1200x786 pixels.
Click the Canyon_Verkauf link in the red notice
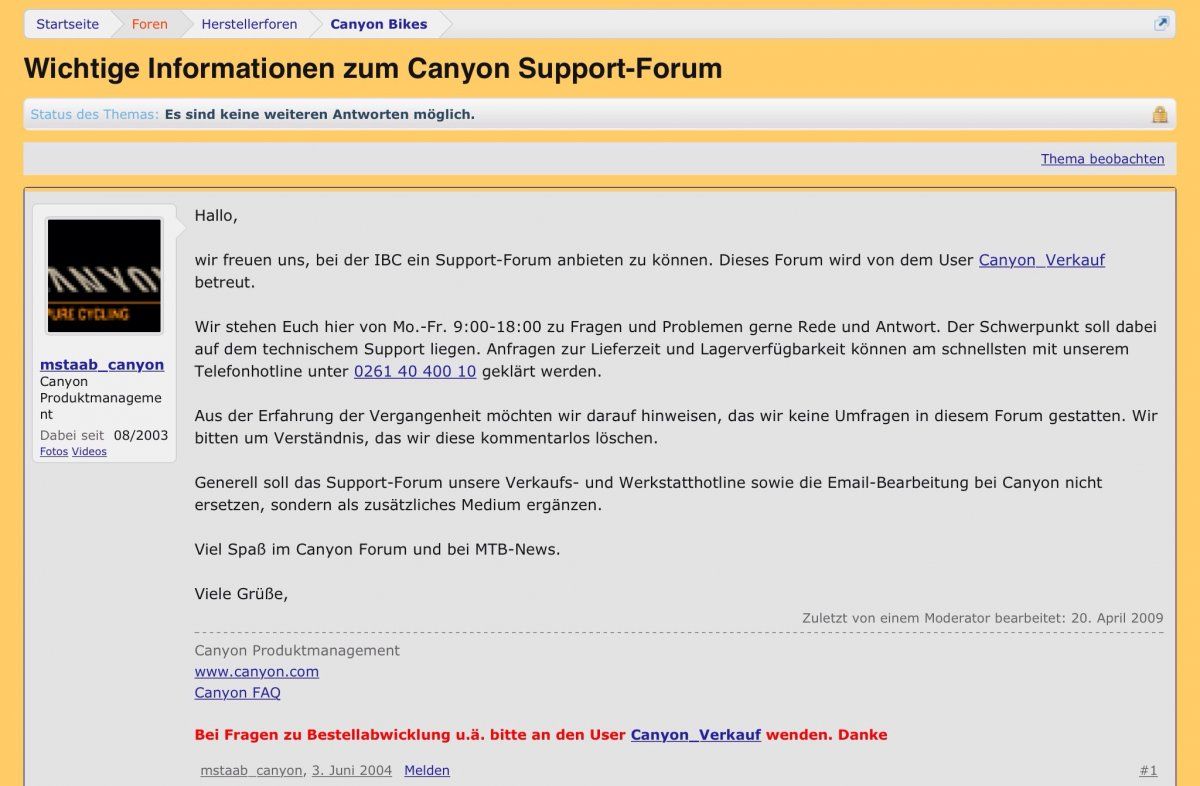point(695,735)
